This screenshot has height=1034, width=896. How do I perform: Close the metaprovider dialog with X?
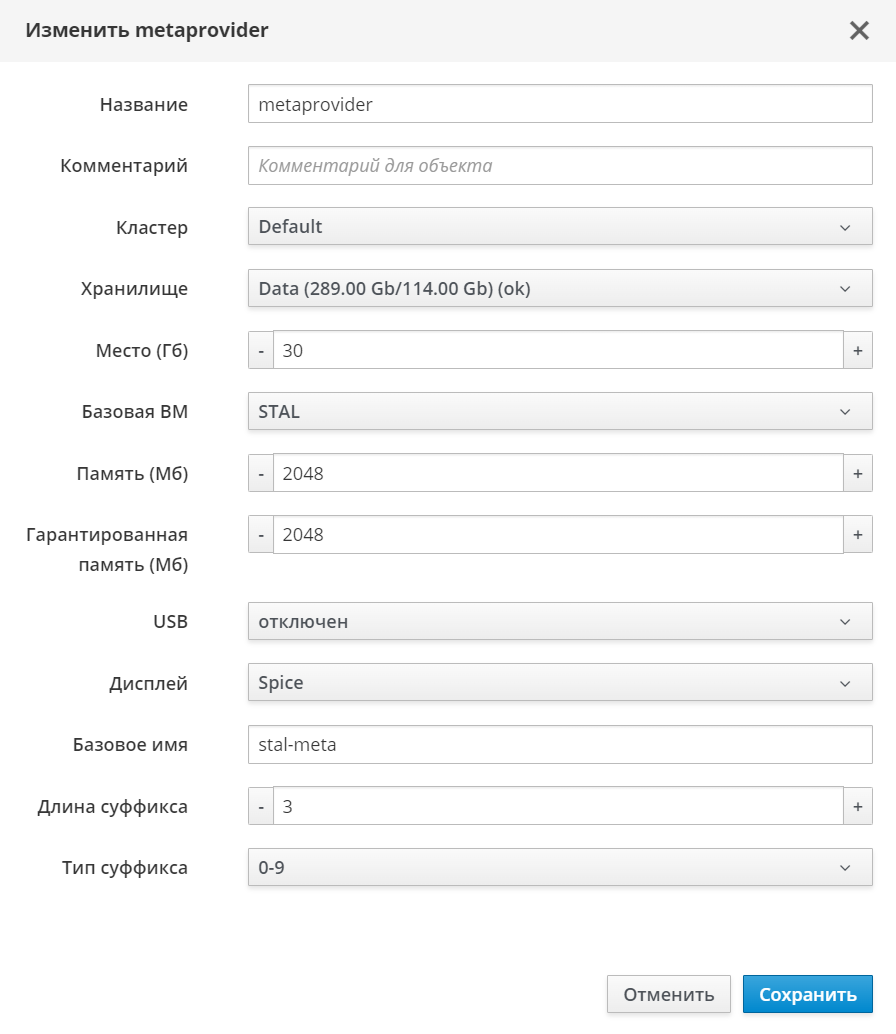(859, 31)
